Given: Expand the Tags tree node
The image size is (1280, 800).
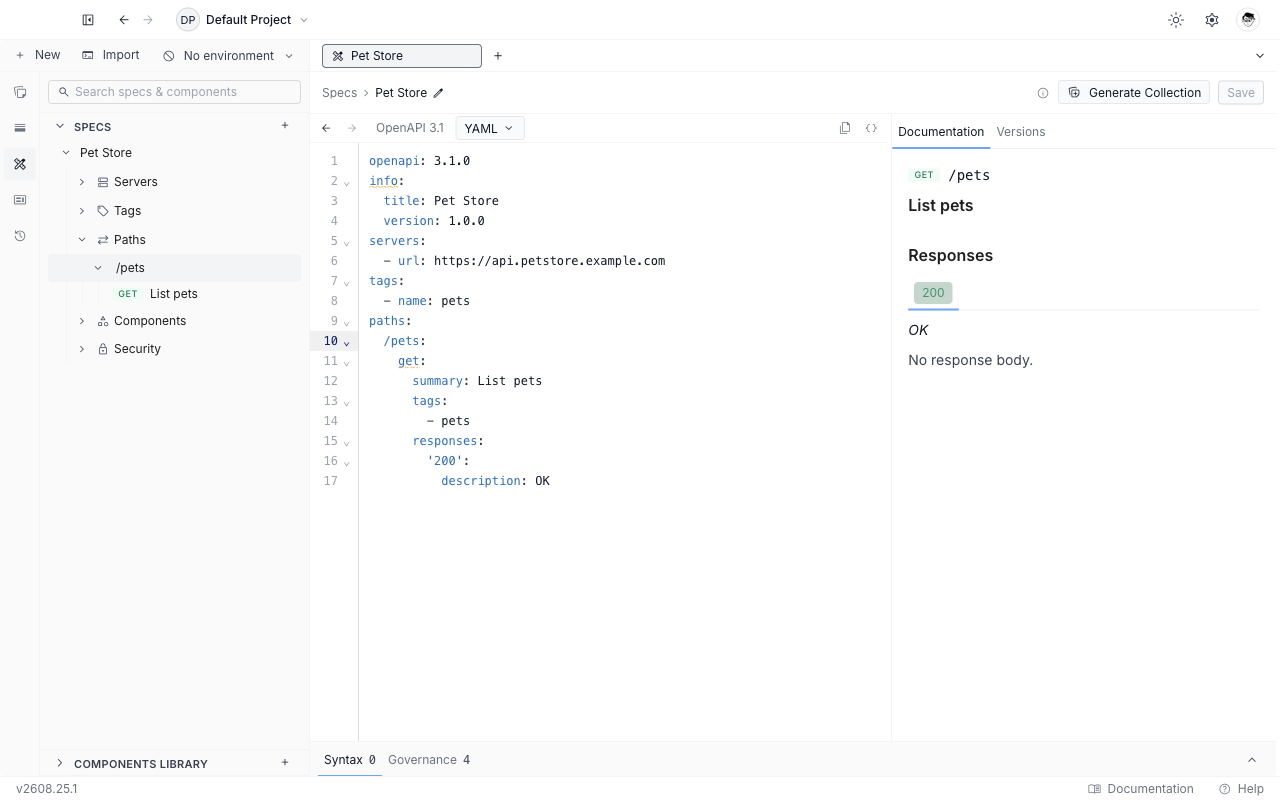Looking at the screenshot, I should [82, 211].
